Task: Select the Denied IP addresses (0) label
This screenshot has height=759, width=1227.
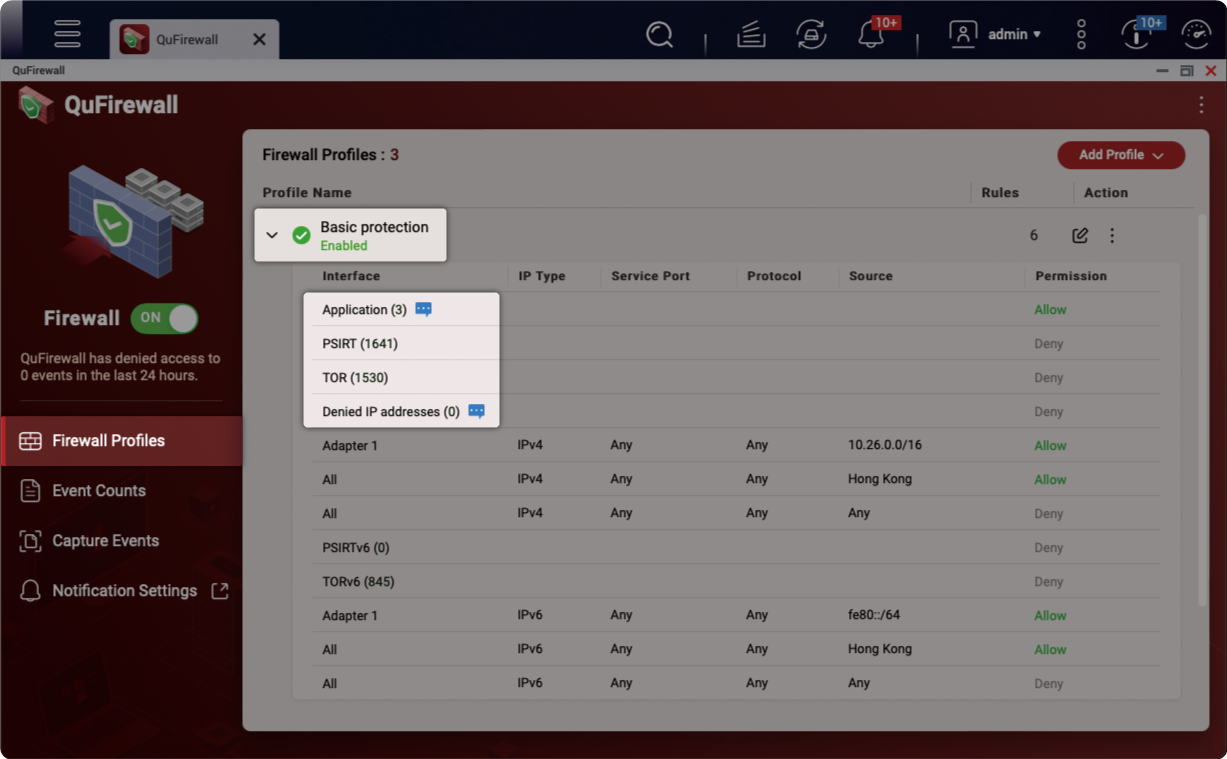Action: 391,412
